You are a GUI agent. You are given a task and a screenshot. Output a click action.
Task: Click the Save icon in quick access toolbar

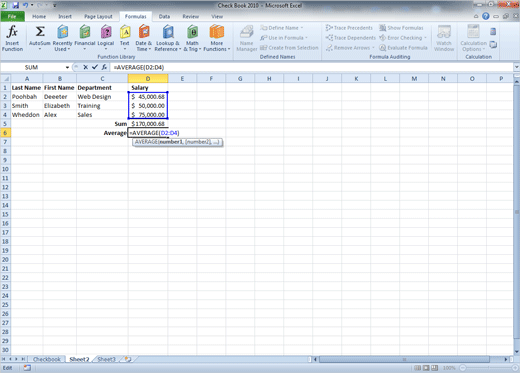(x=15, y=5)
